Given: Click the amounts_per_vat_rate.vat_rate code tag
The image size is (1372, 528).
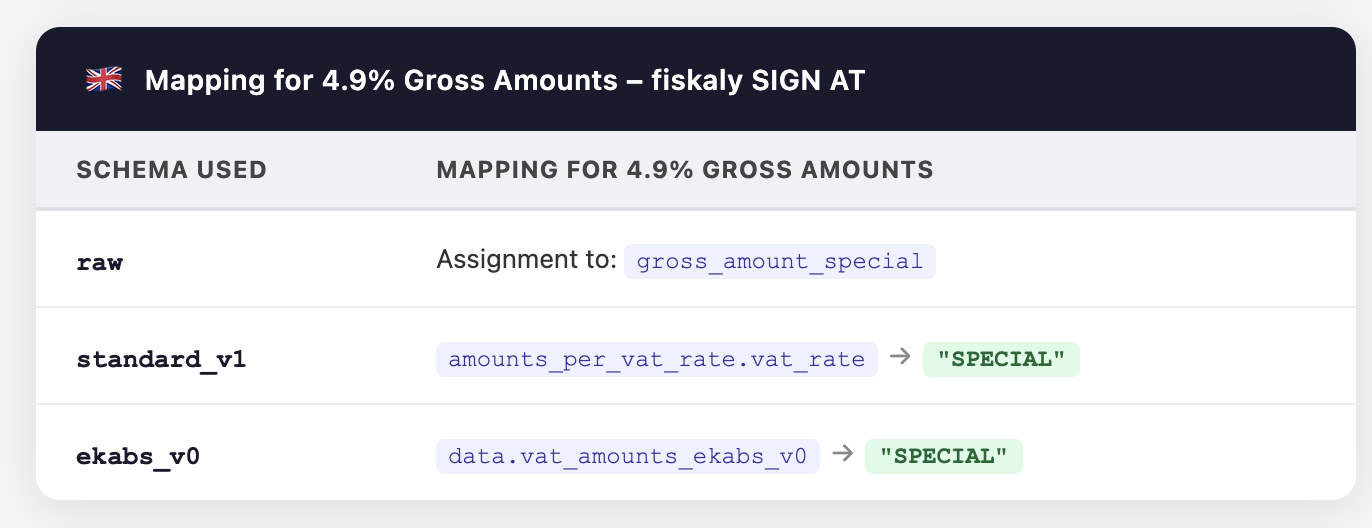Looking at the screenshot, I should [x=656, y=359].
